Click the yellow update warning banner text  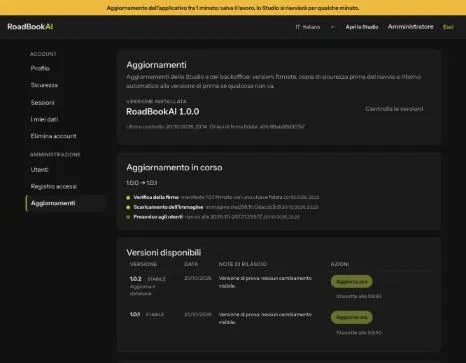(233, 8)
